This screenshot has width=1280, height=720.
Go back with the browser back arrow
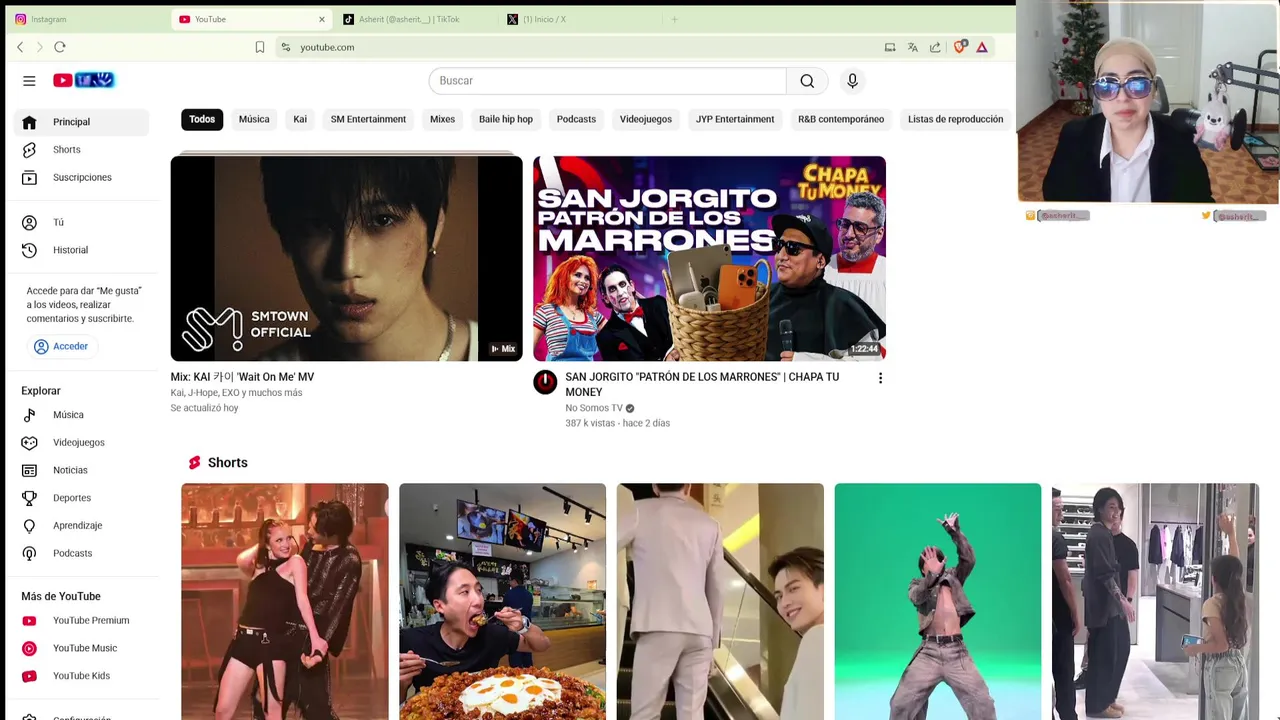[20, 47]
